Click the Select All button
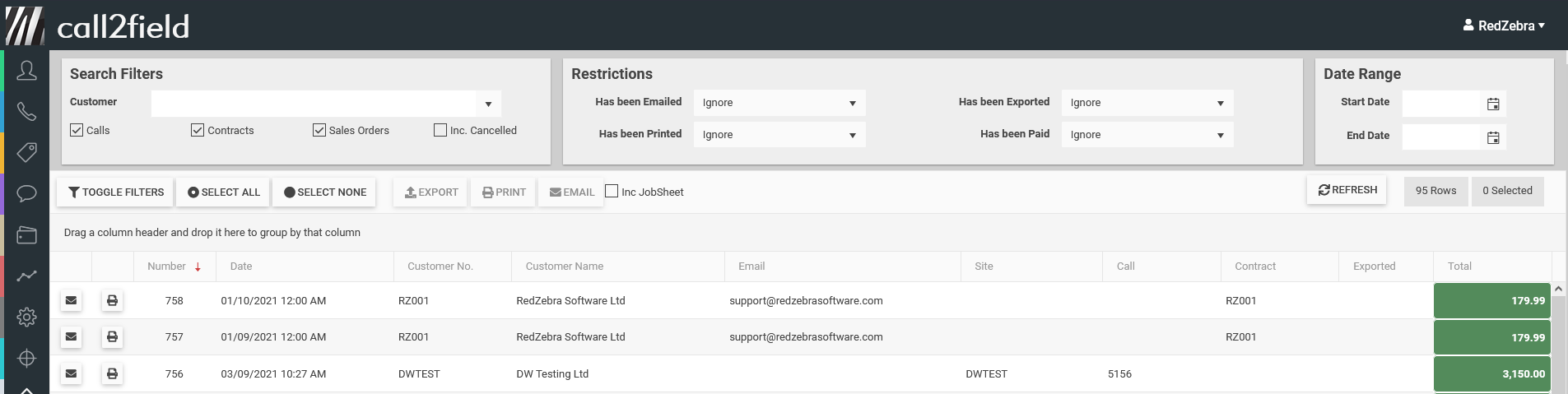Screen dimensions: 1568x394 (223, 192)
